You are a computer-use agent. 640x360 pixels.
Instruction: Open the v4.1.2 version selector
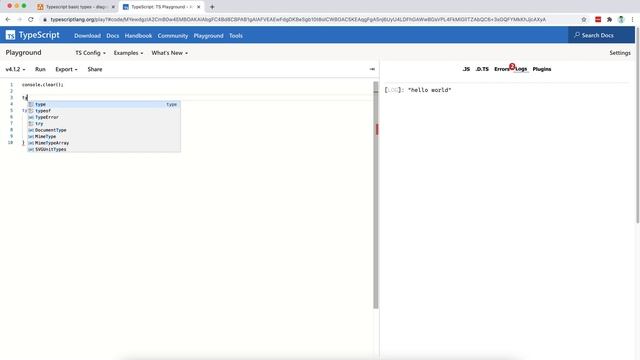pos(15,69)
